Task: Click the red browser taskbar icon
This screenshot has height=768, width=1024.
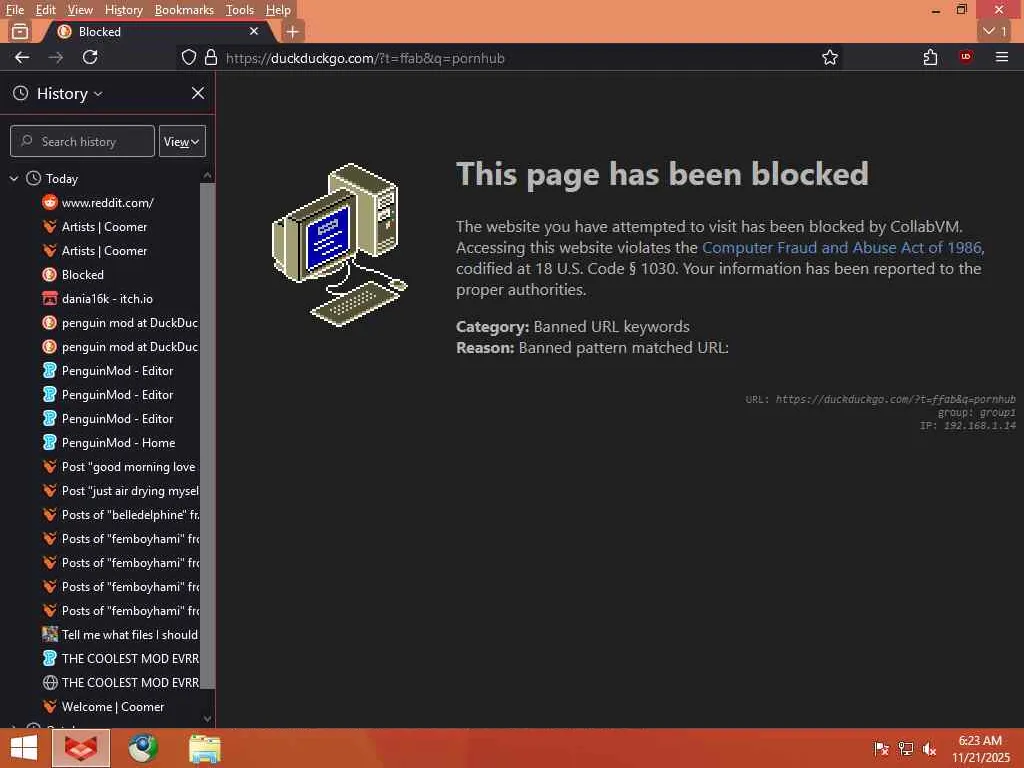Action: (81, 748)
